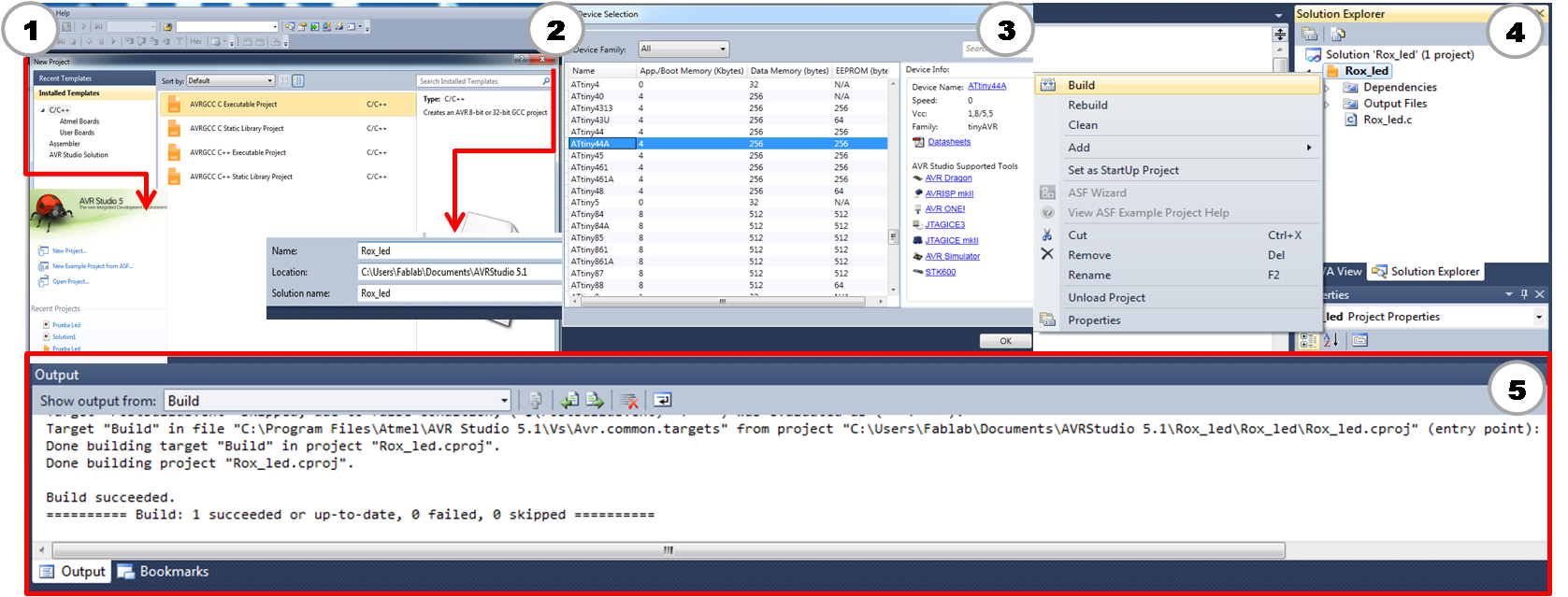The image size is (1568, 597).
Task: Select Atmel Boards under C/C++ templates
Action: (x=79, y=121)
